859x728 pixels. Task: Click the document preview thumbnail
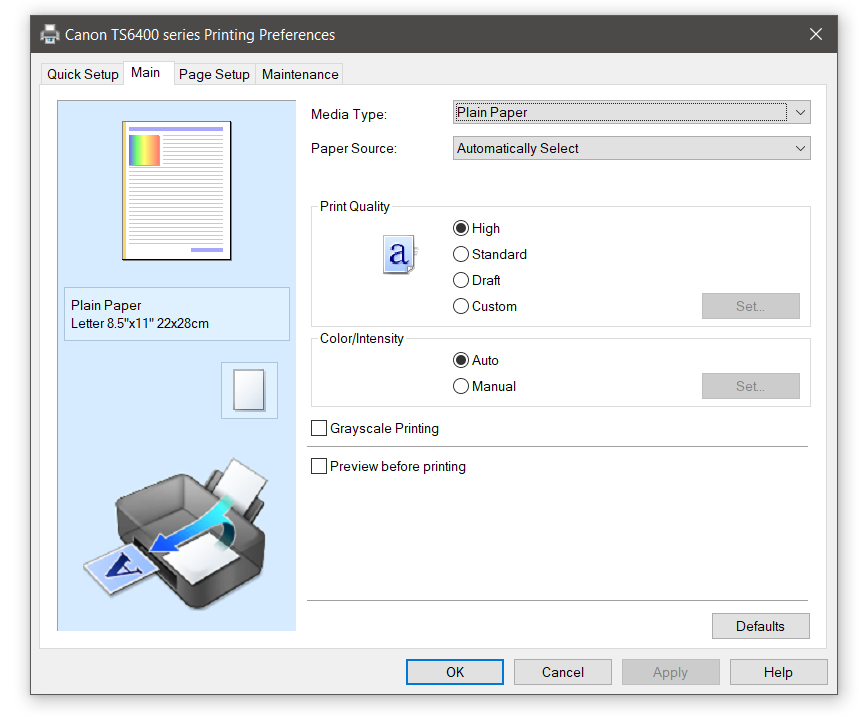(176, 190)
